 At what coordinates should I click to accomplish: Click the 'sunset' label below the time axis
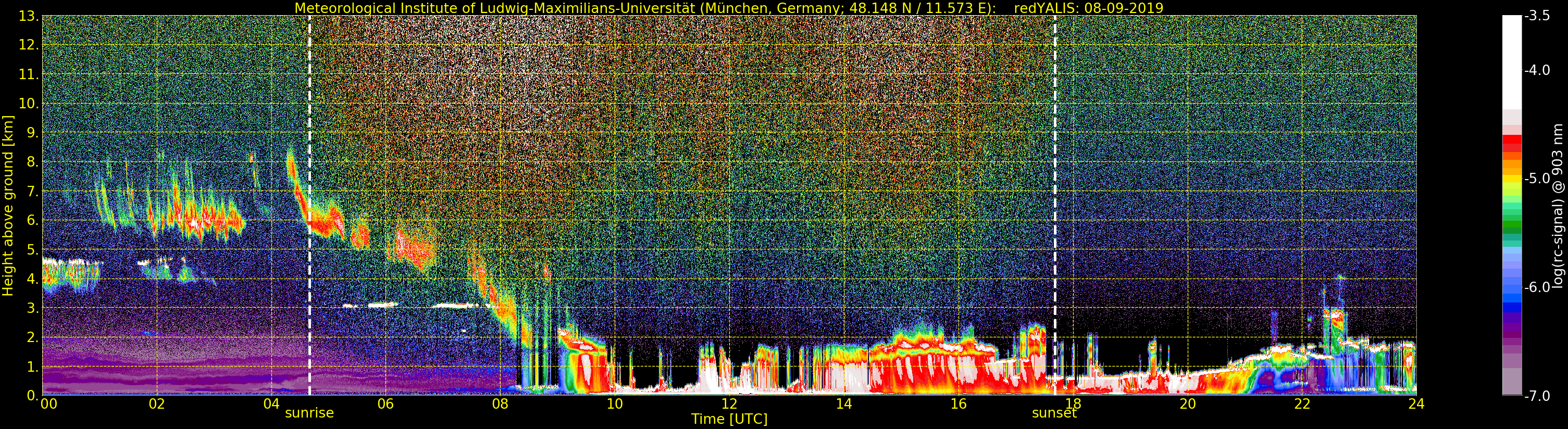point(1054,412)
